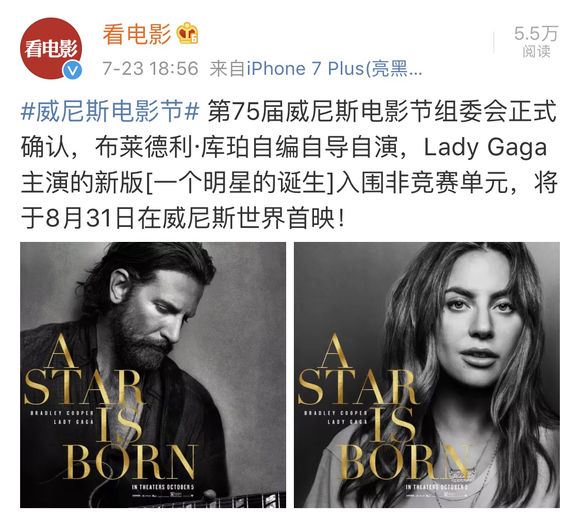This screenshot has width=580, height=521.
Task: Click 'In Theaters October 5' on left poster
Action: 163,487
